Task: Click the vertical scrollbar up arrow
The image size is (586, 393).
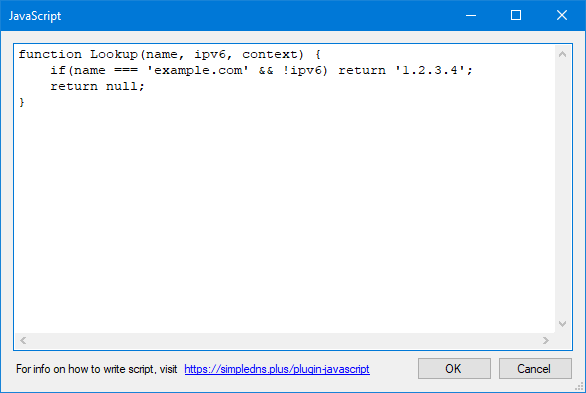Action: point(562,54)
